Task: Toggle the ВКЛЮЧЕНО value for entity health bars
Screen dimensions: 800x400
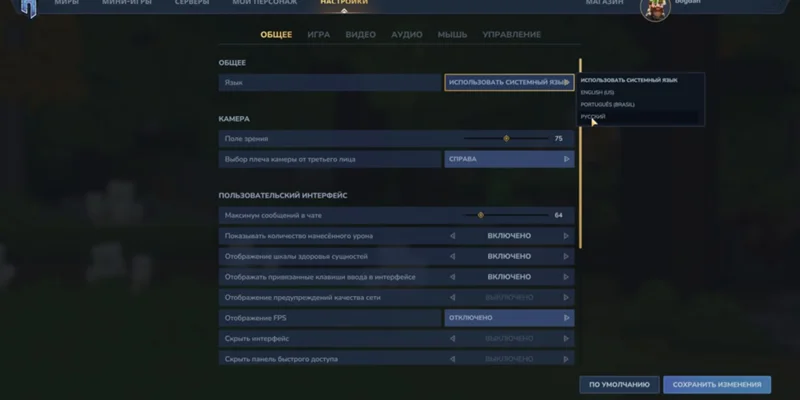Action: 509,256
